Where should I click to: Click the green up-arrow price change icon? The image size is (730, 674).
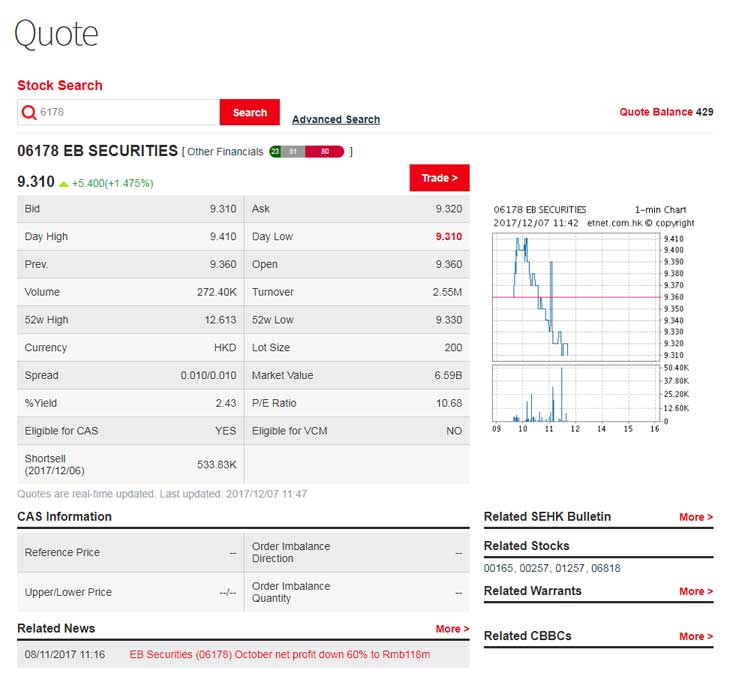pyautogui.click(x=64, y=184)
